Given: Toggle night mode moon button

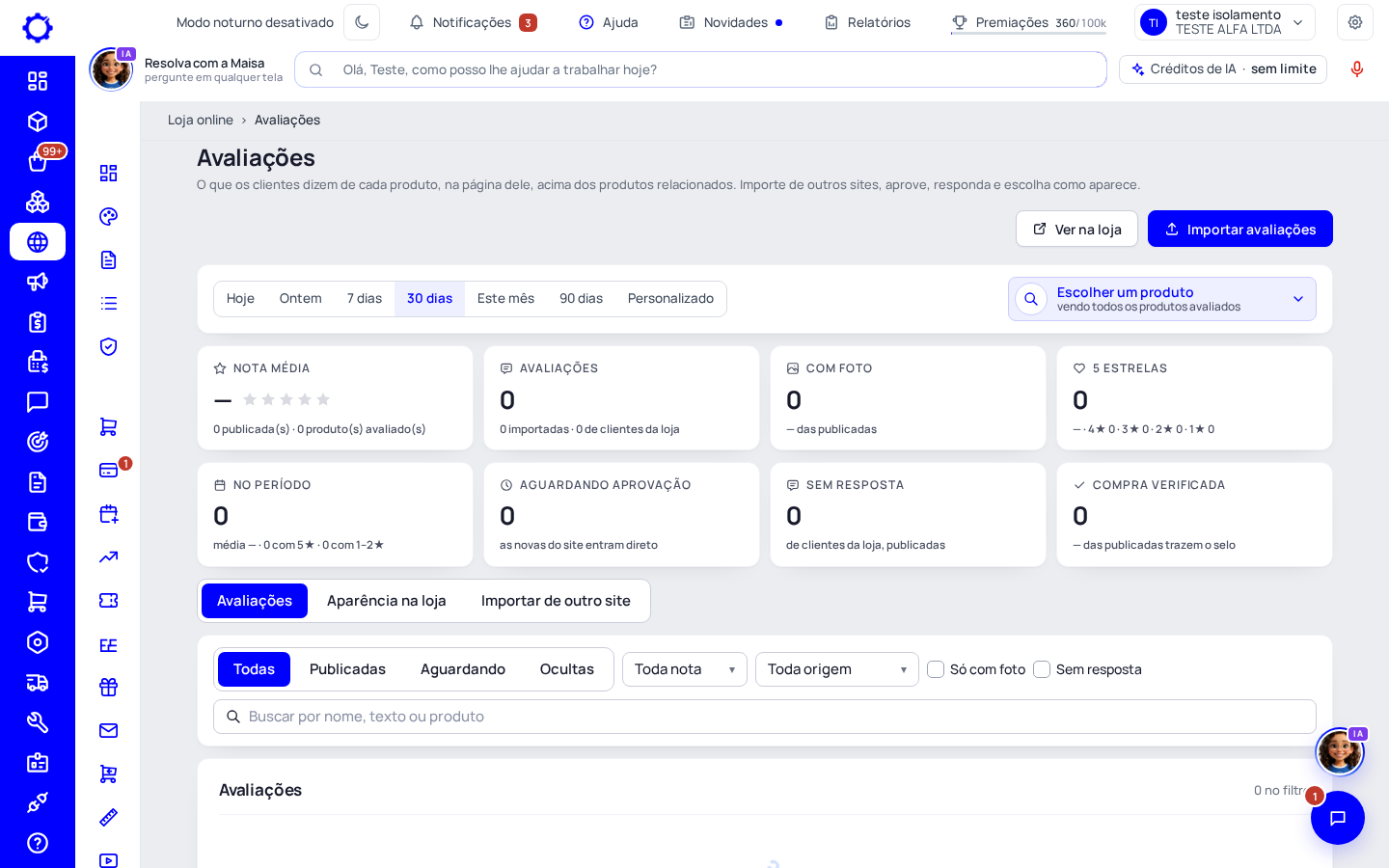Looking at the screenshot, I should click(x=362, y=22).
